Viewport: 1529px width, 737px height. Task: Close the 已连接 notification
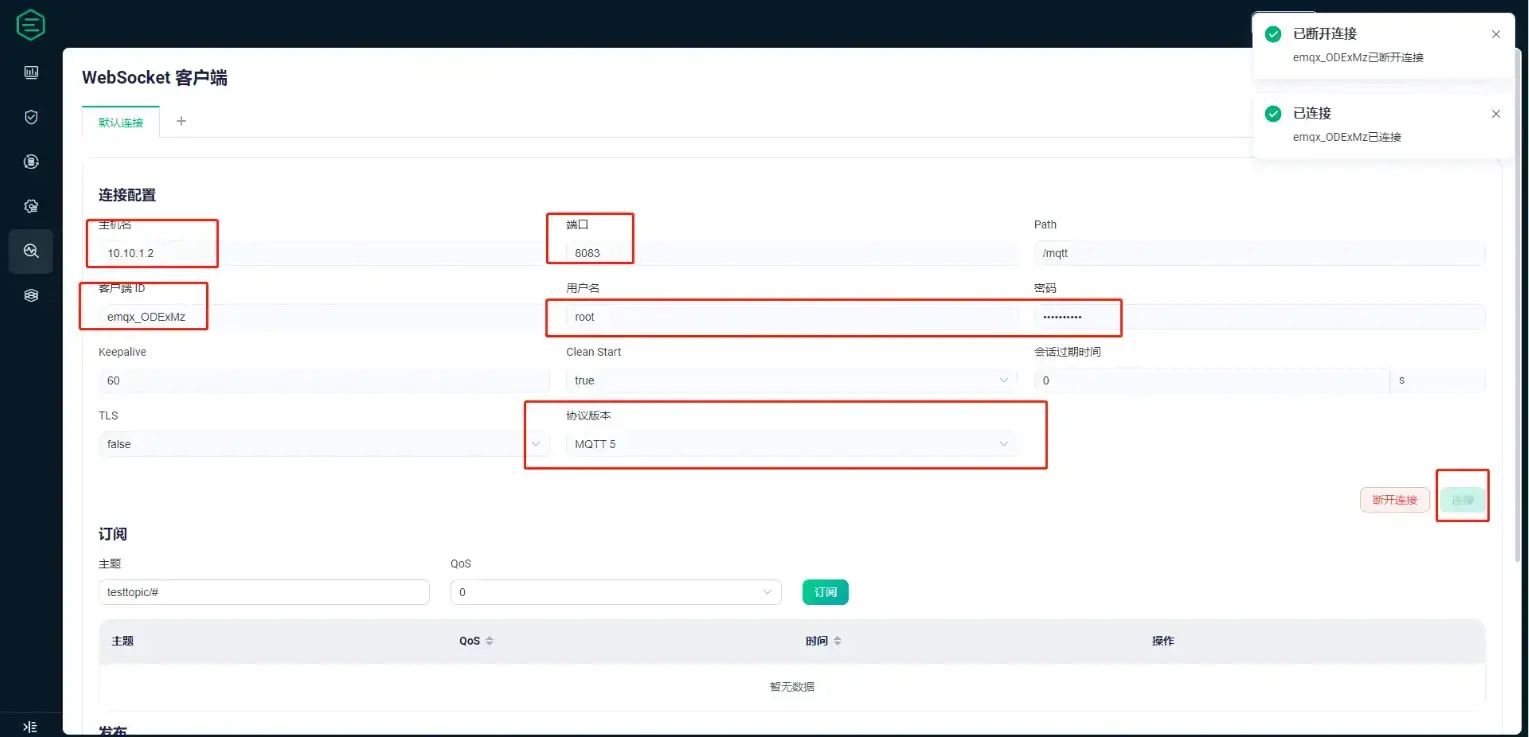1496,114
